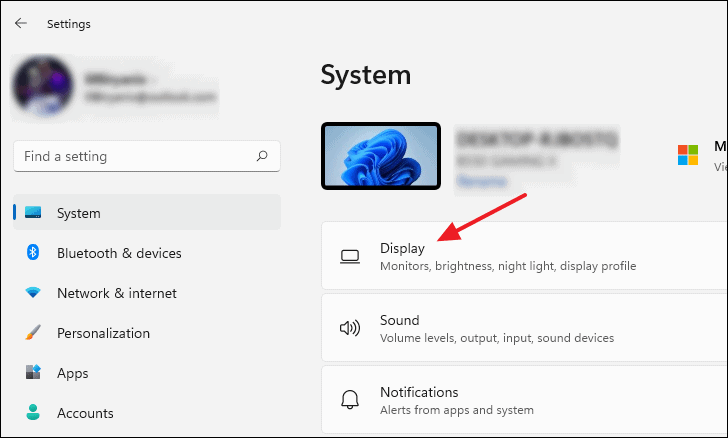This screenshot has height=438, width=728.
Task: Click 'Monitors, brightness, night light, display profile' text
Action: pyautogui.click(x=508, y=266)
